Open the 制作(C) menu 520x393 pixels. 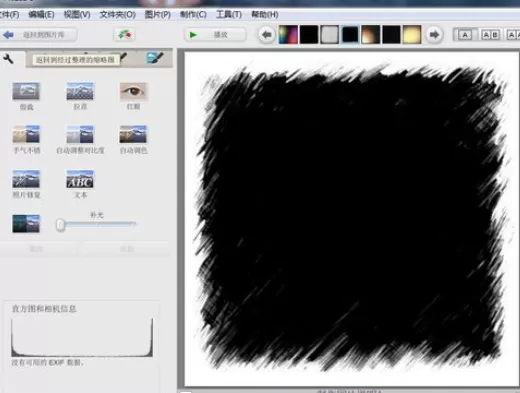coord(193,15)
